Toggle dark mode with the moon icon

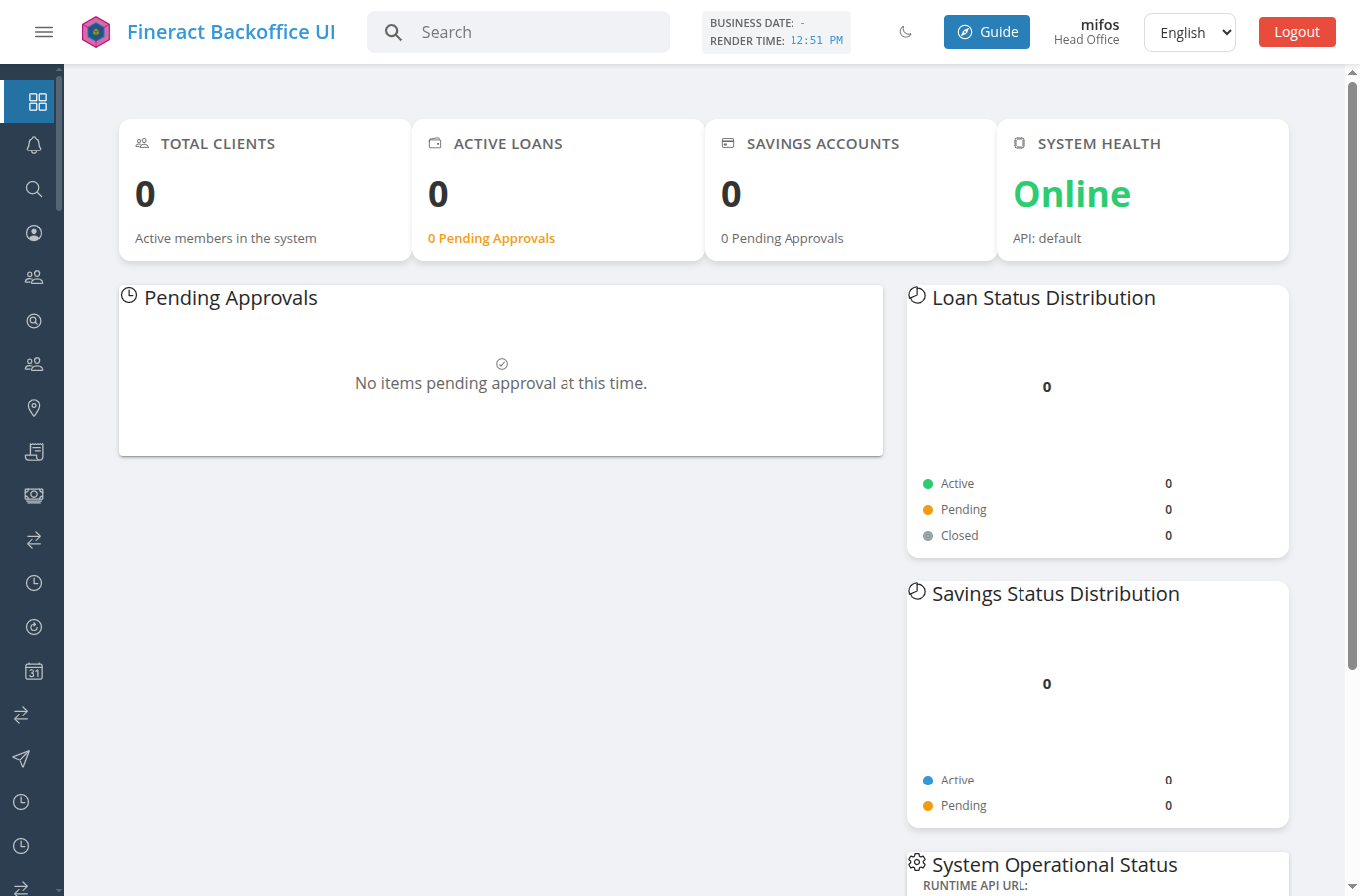tap(905, 32)
